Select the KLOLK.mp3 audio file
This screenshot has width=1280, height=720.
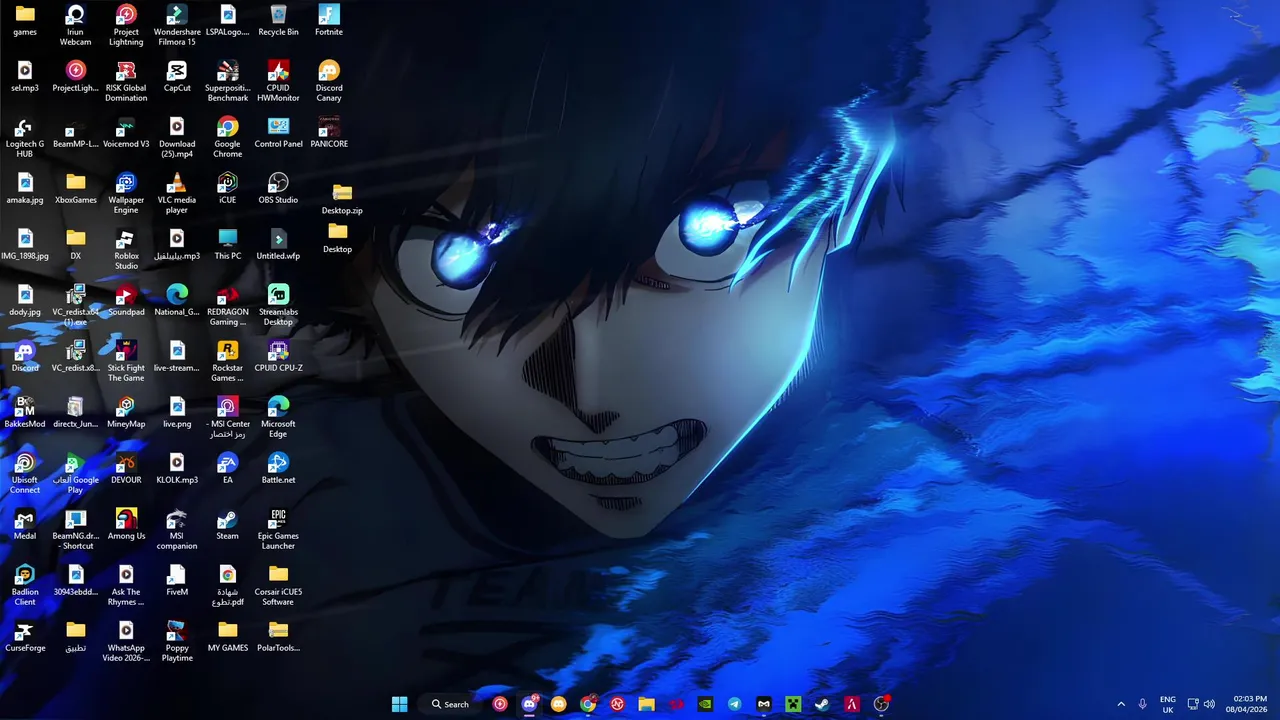pyautogui.click(x=177, y=469)
